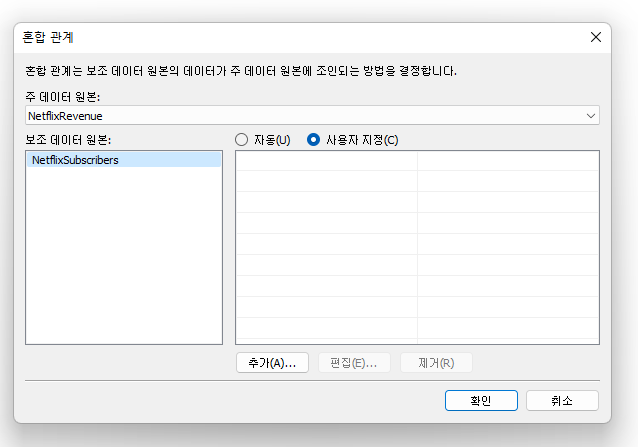The image size is (638, 447).
Task: Select the 자동(U) radio button
Action: point(241,140)
